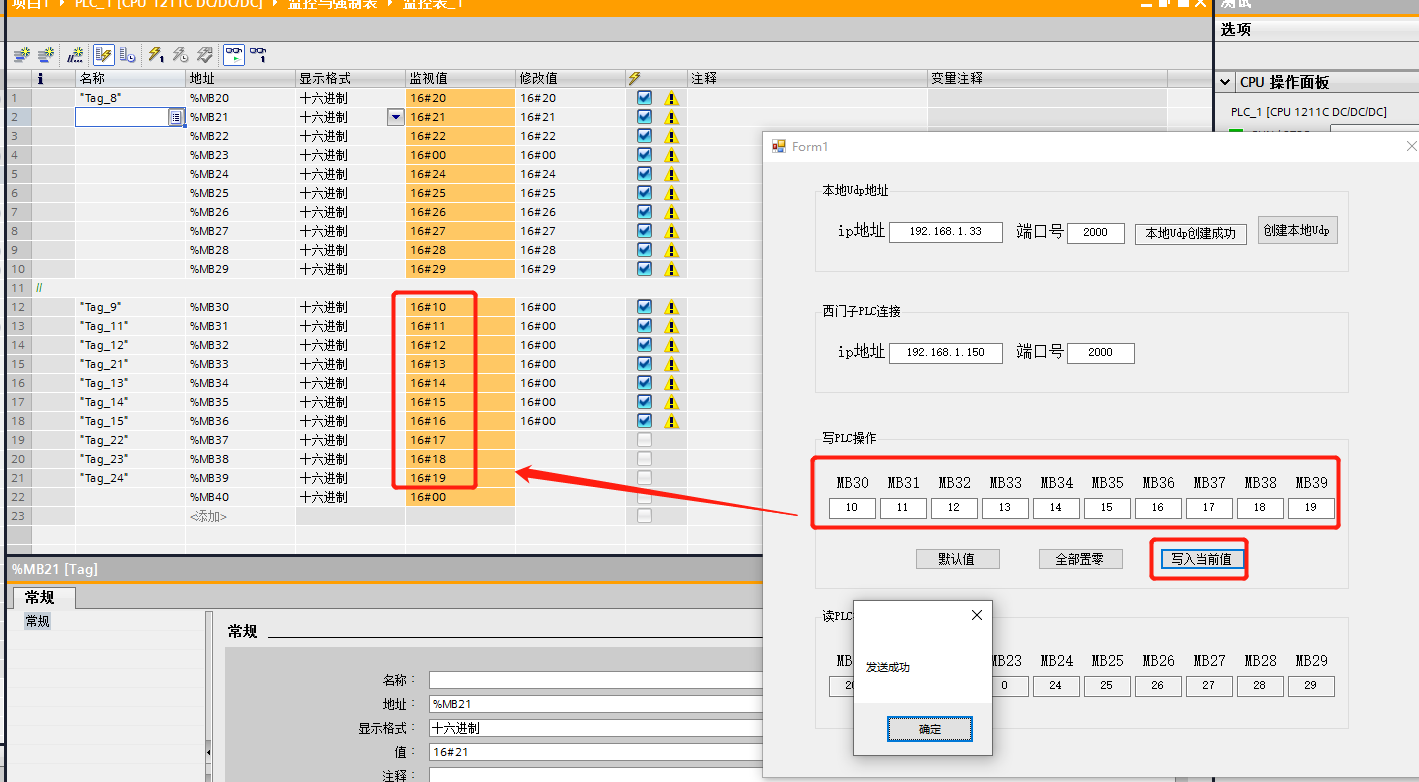Click the warning icon in the %MB22 row
Viewport: 1419px width, 782px height.
tap(671, 136)
